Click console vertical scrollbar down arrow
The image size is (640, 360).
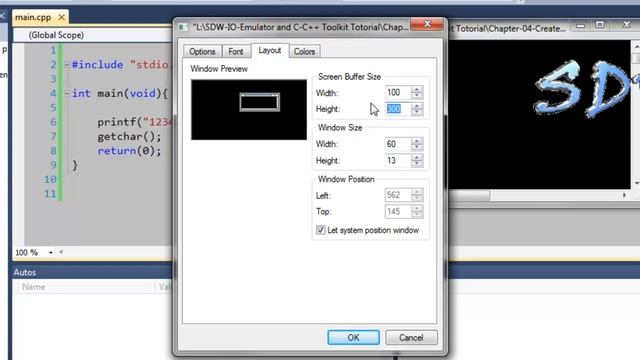click(x=636, y=183)
